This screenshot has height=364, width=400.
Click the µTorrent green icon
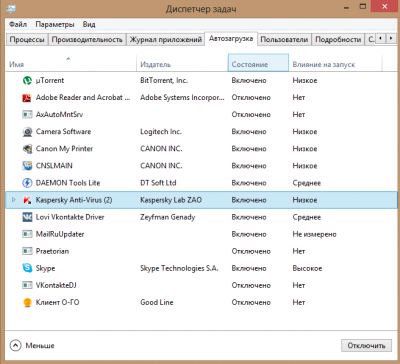[27, 80]
